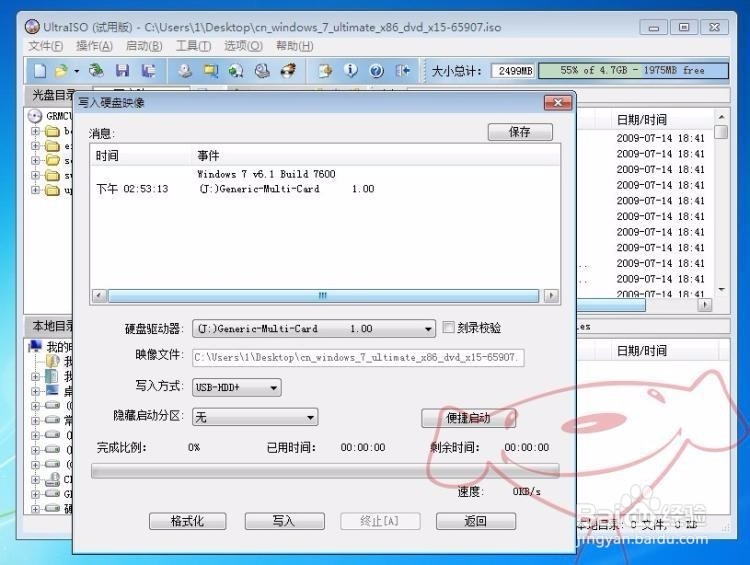Click the Make CD/DVD image icon
The image size is (750, 565).
coord(185,71)
